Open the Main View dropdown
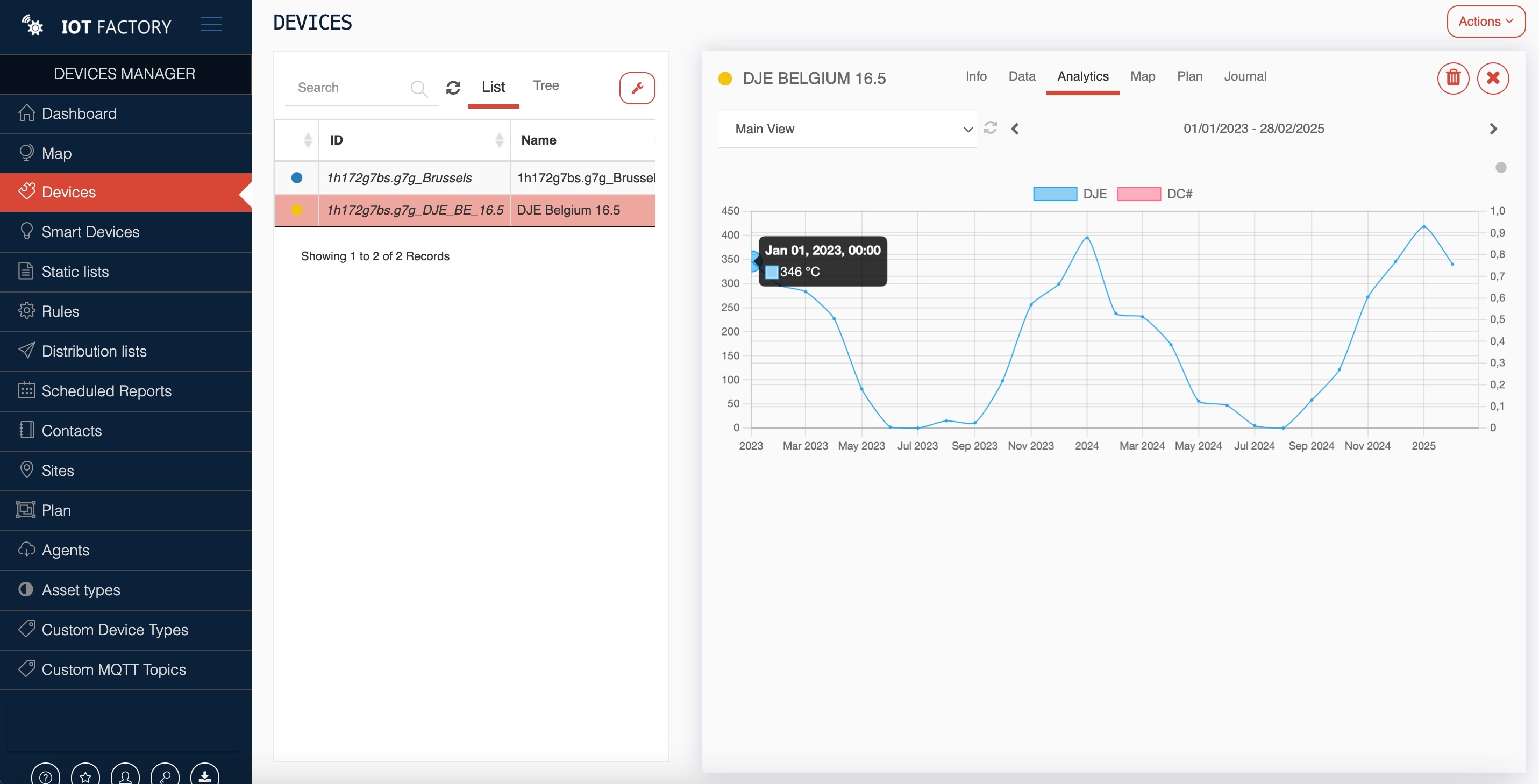The height and width of the screenshot is (784, 1539). [846, 129]
